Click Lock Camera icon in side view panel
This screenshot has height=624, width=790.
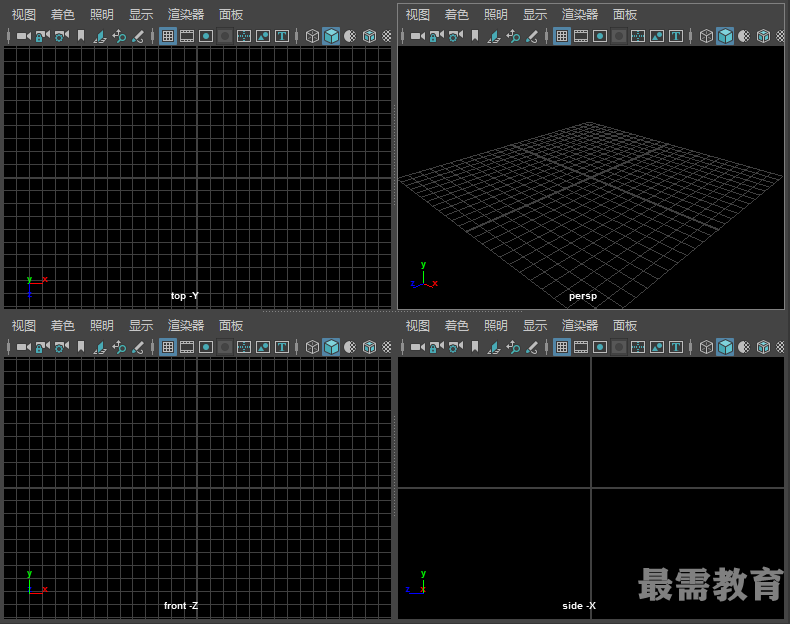click(x=437, y=347)
